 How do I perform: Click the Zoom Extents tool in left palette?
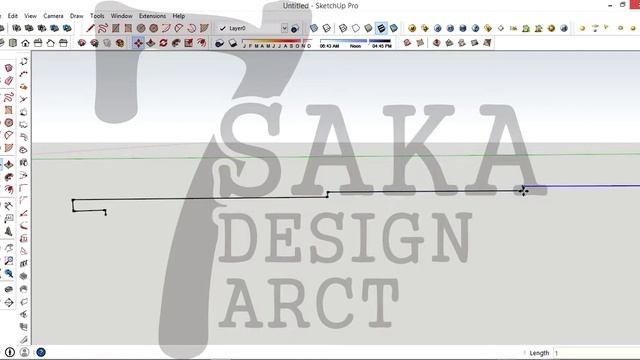coord(9,273)
